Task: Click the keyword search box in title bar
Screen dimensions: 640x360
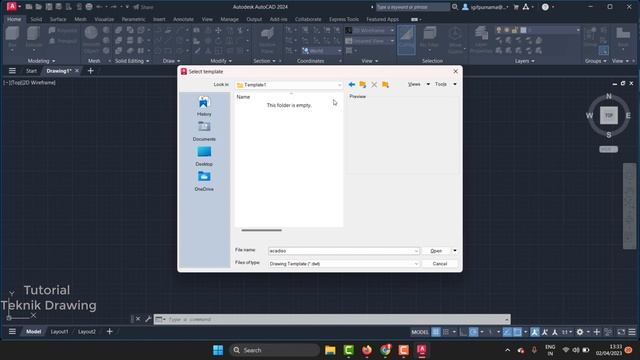Action: click(x=413, y=7)
